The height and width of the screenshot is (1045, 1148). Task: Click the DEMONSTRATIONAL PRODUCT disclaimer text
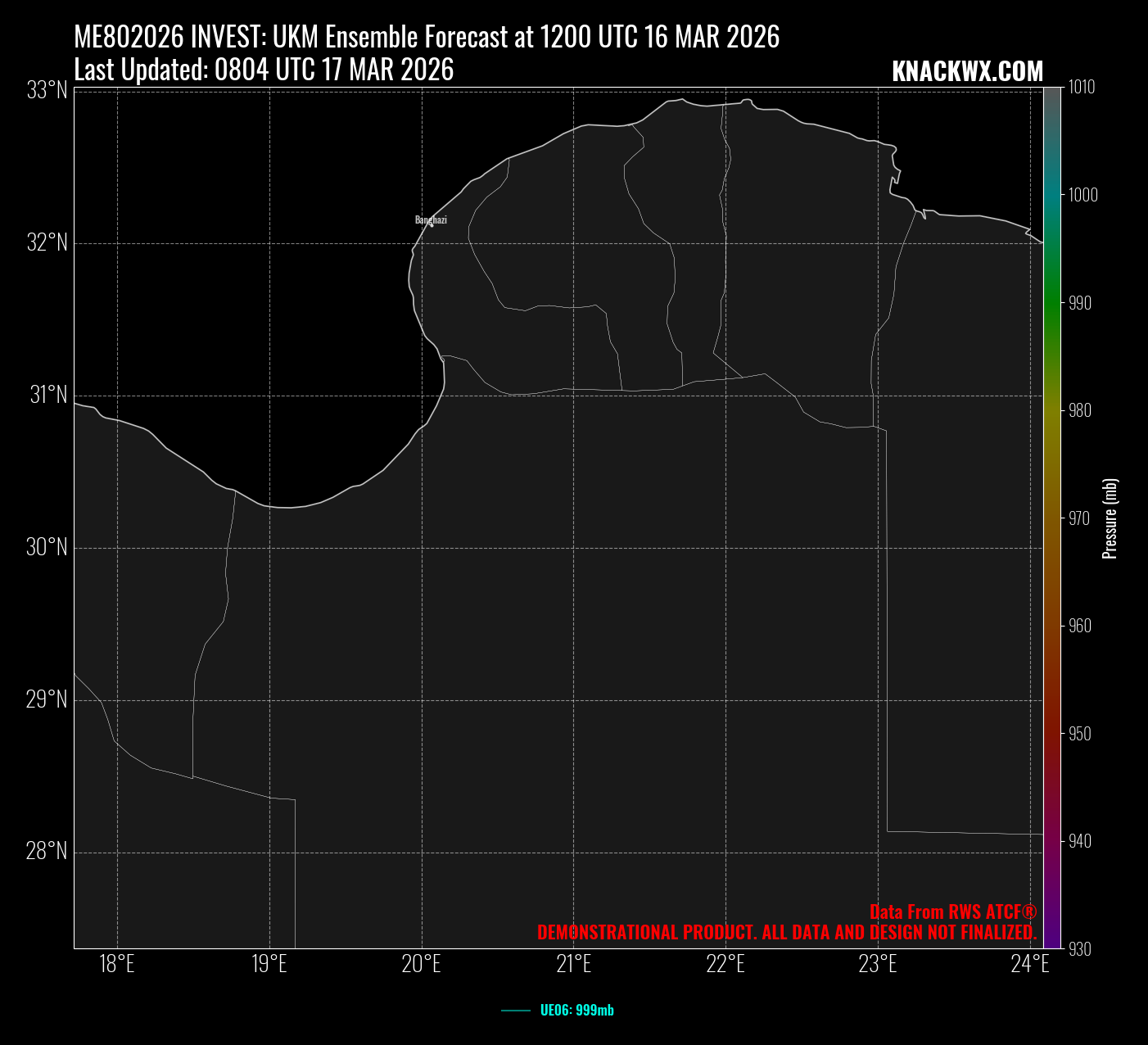786,933
